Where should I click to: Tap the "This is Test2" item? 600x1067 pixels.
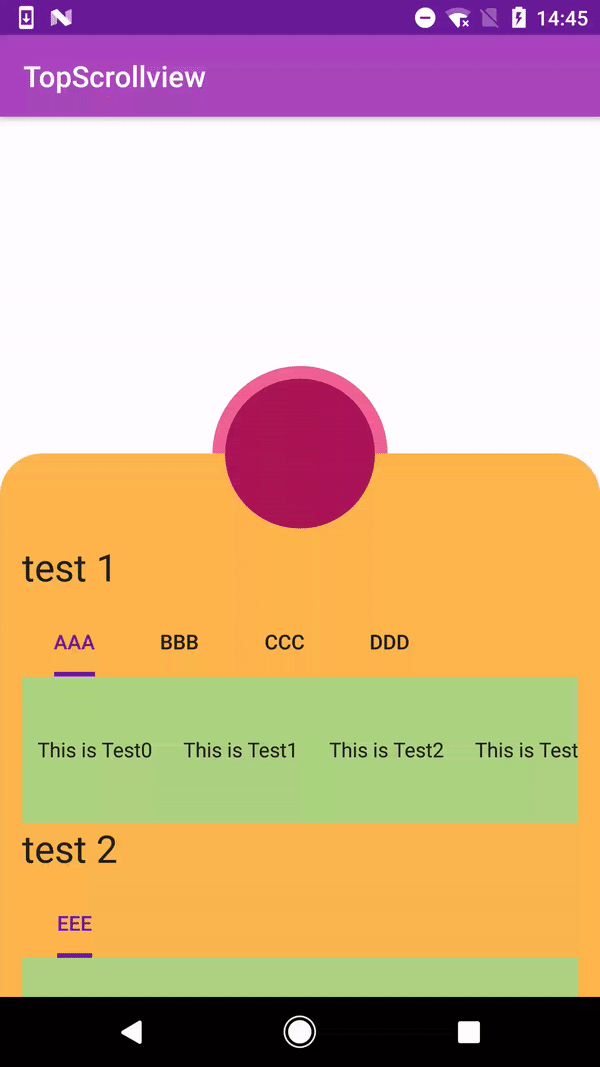point(386,750)
